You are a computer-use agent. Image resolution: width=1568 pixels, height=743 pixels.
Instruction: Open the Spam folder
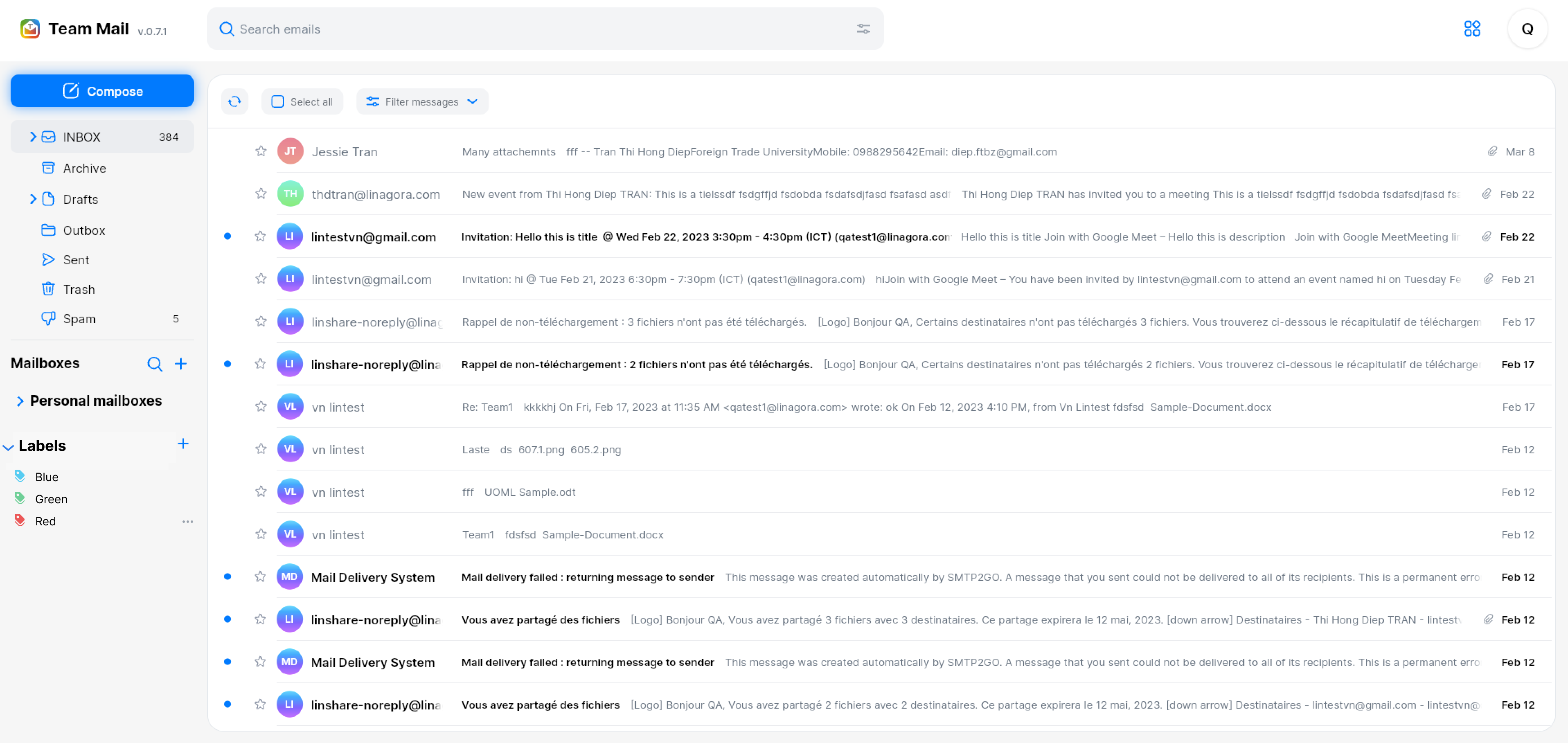(x=102, y=319)
